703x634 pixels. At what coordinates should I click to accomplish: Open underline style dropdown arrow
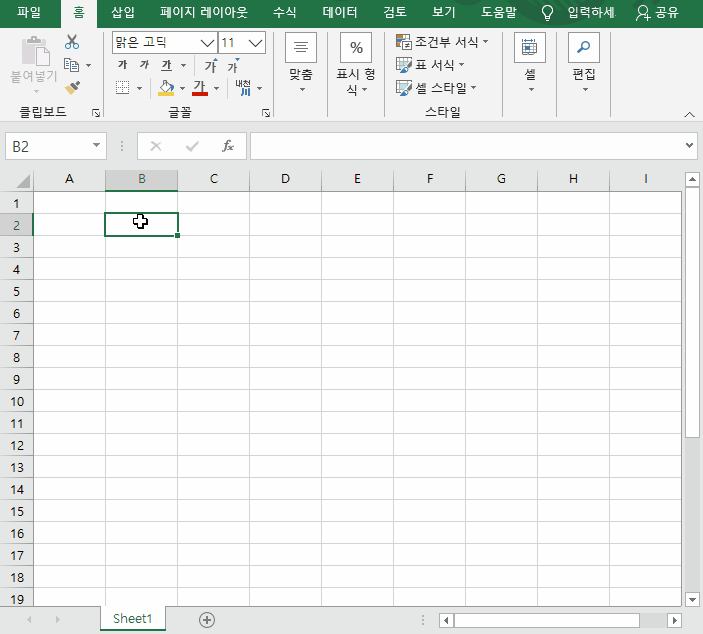tap(183, 65)
